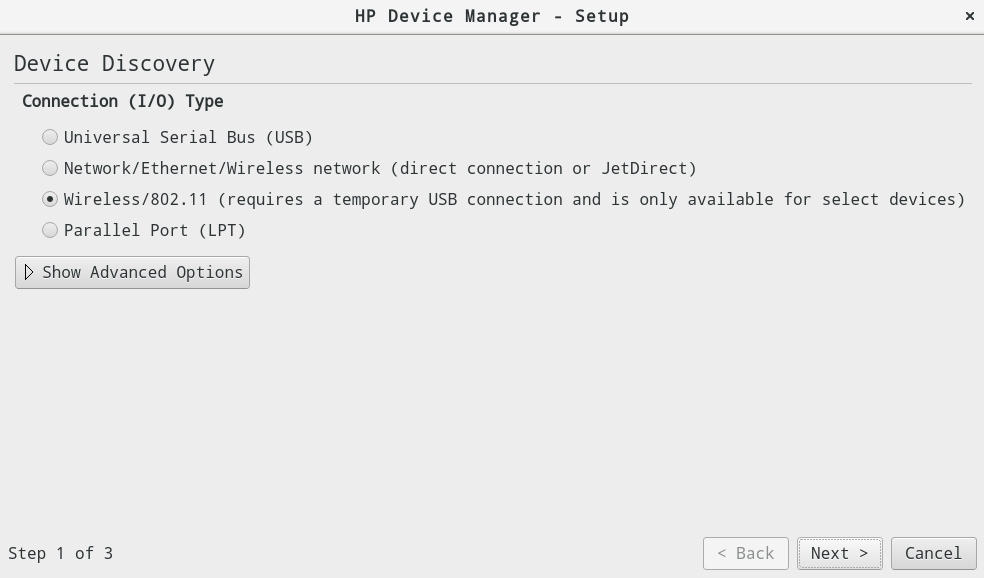Click the Network option's radio circle
The image size is (984, 578).
tap(50, 168)
